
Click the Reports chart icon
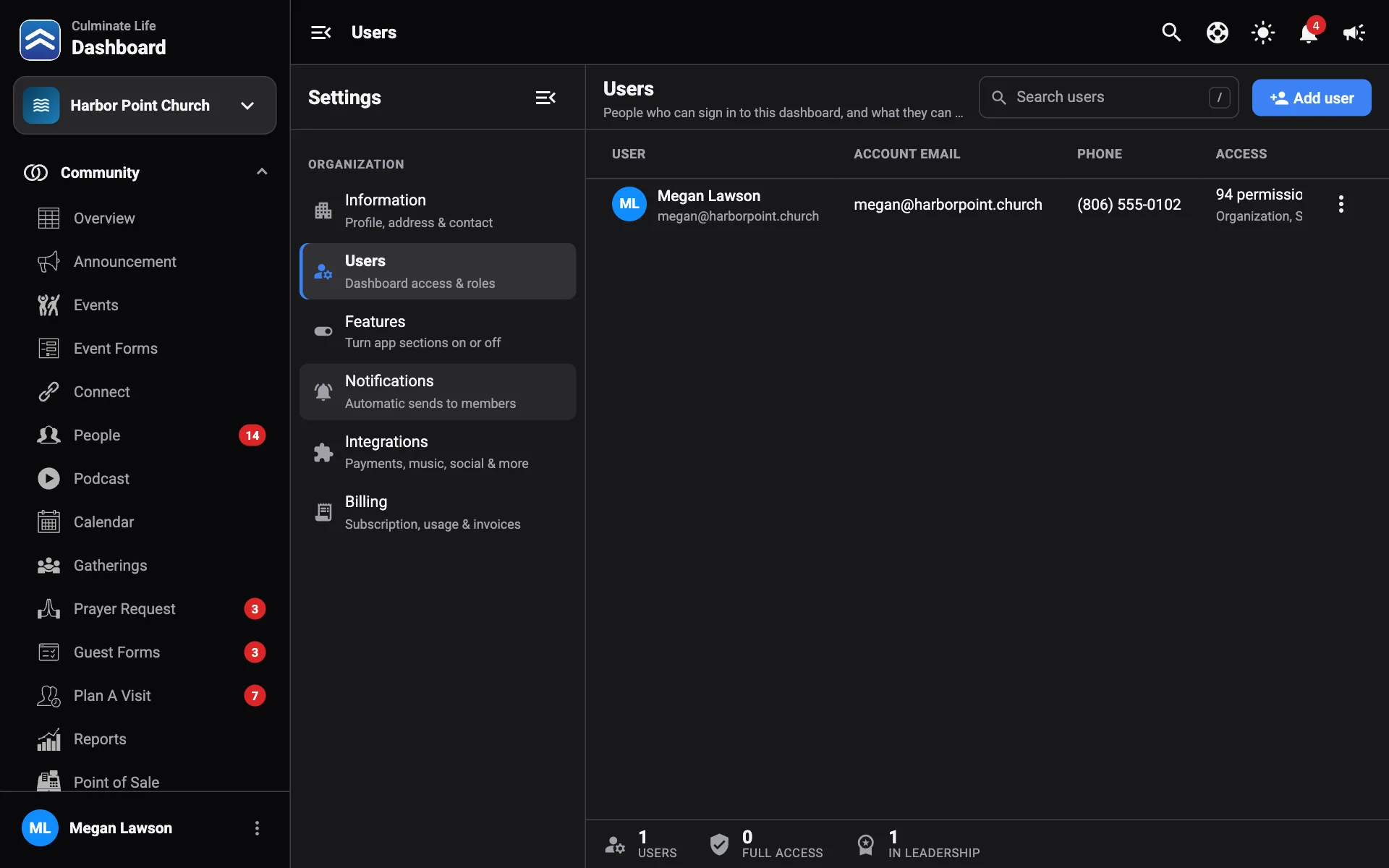coord(48,739)
